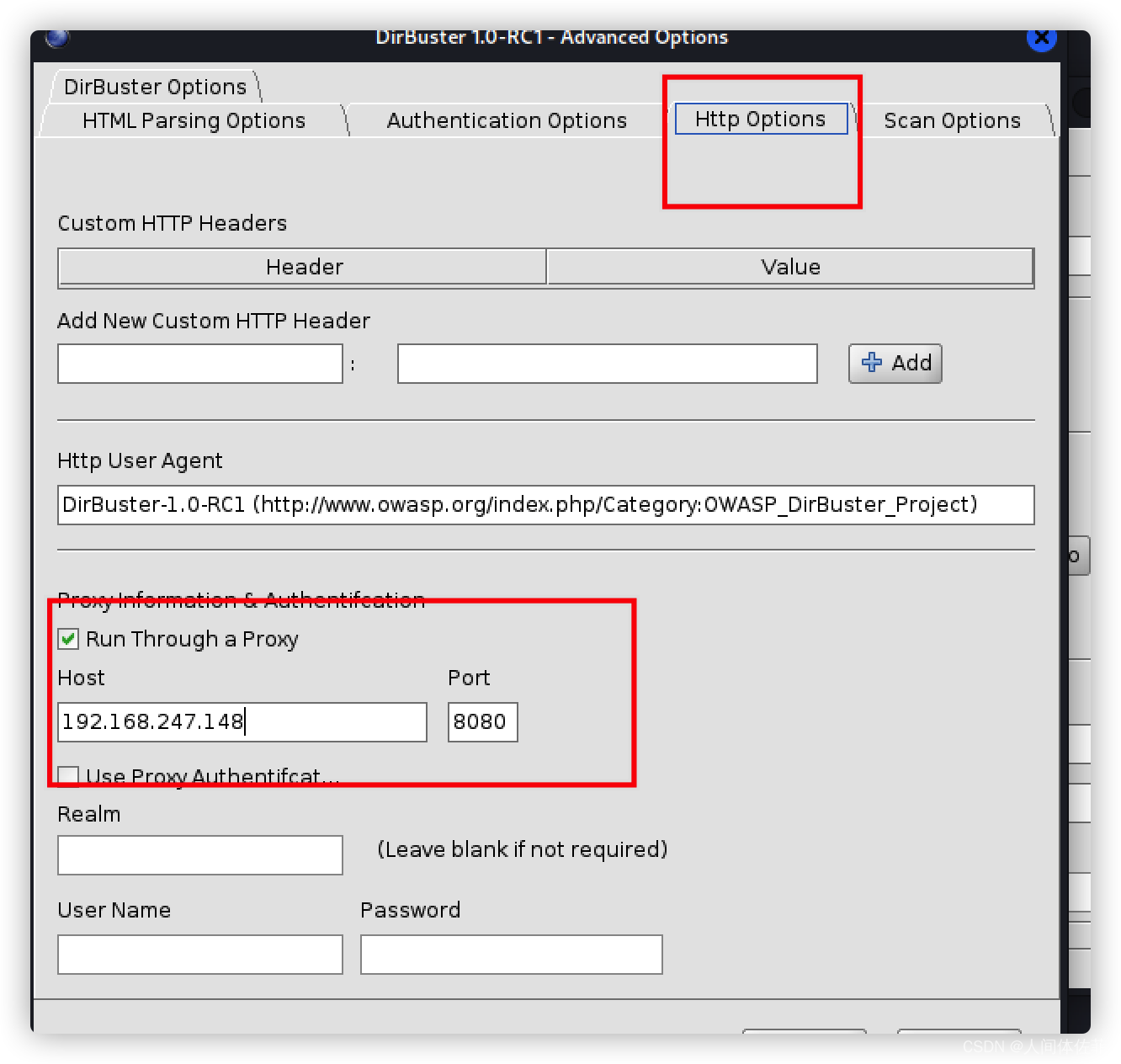Focus the new custom header name field

pyautogui.click(x=200, y=364)
